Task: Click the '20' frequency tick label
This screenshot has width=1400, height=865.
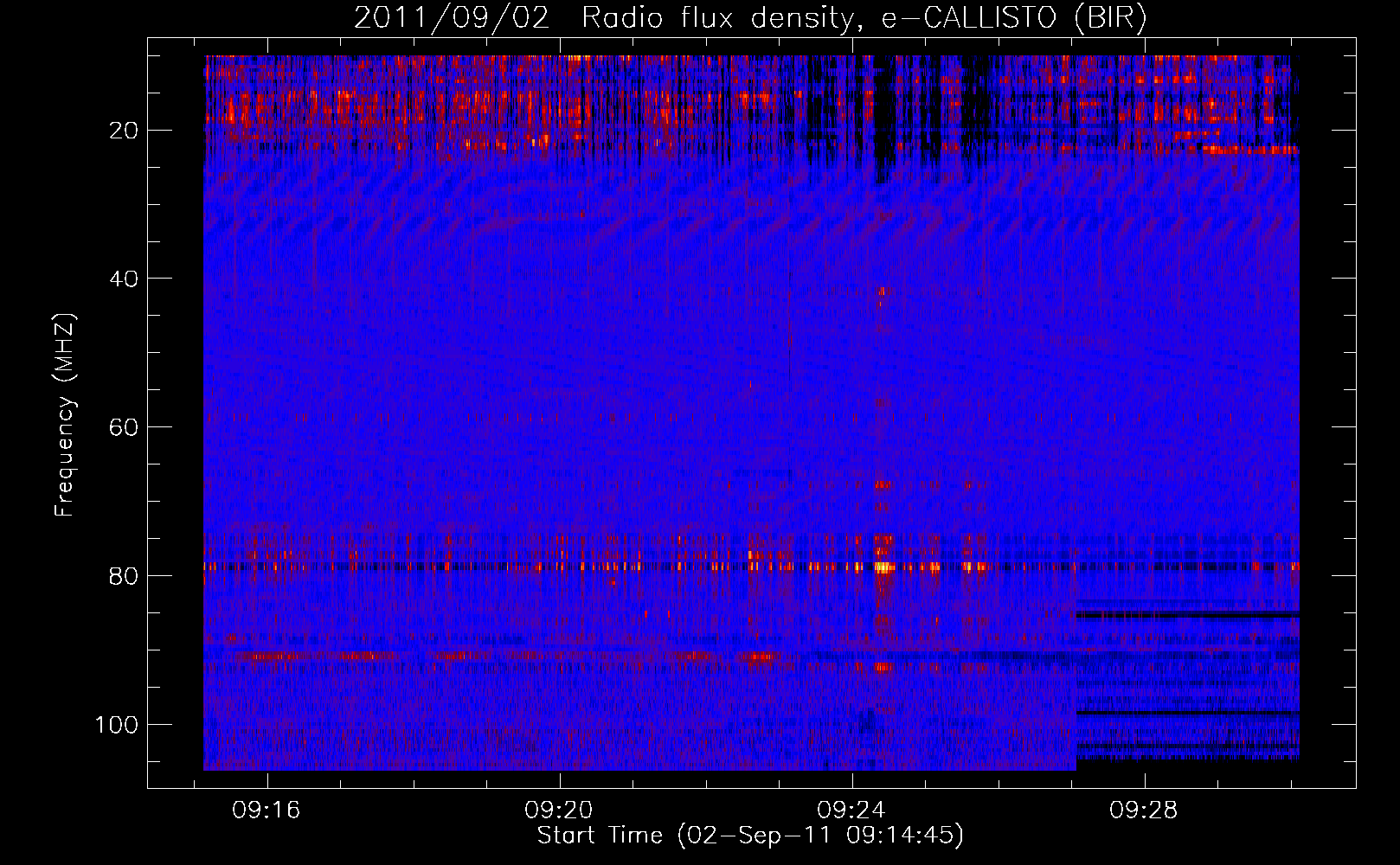Action: click(124, 131)
